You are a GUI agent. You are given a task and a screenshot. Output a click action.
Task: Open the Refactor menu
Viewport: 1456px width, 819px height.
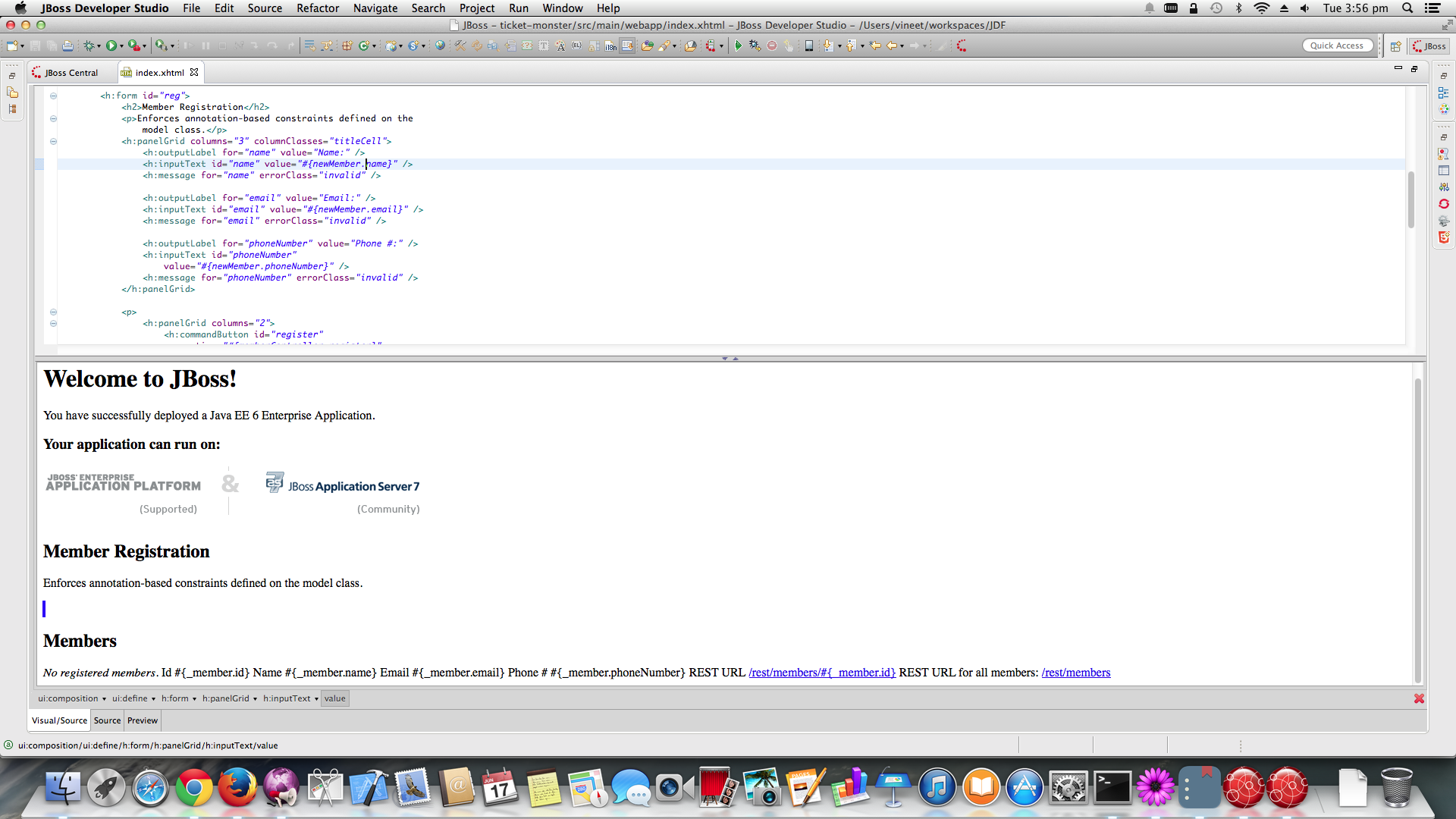pyautogui.click(x=317, y=8)
